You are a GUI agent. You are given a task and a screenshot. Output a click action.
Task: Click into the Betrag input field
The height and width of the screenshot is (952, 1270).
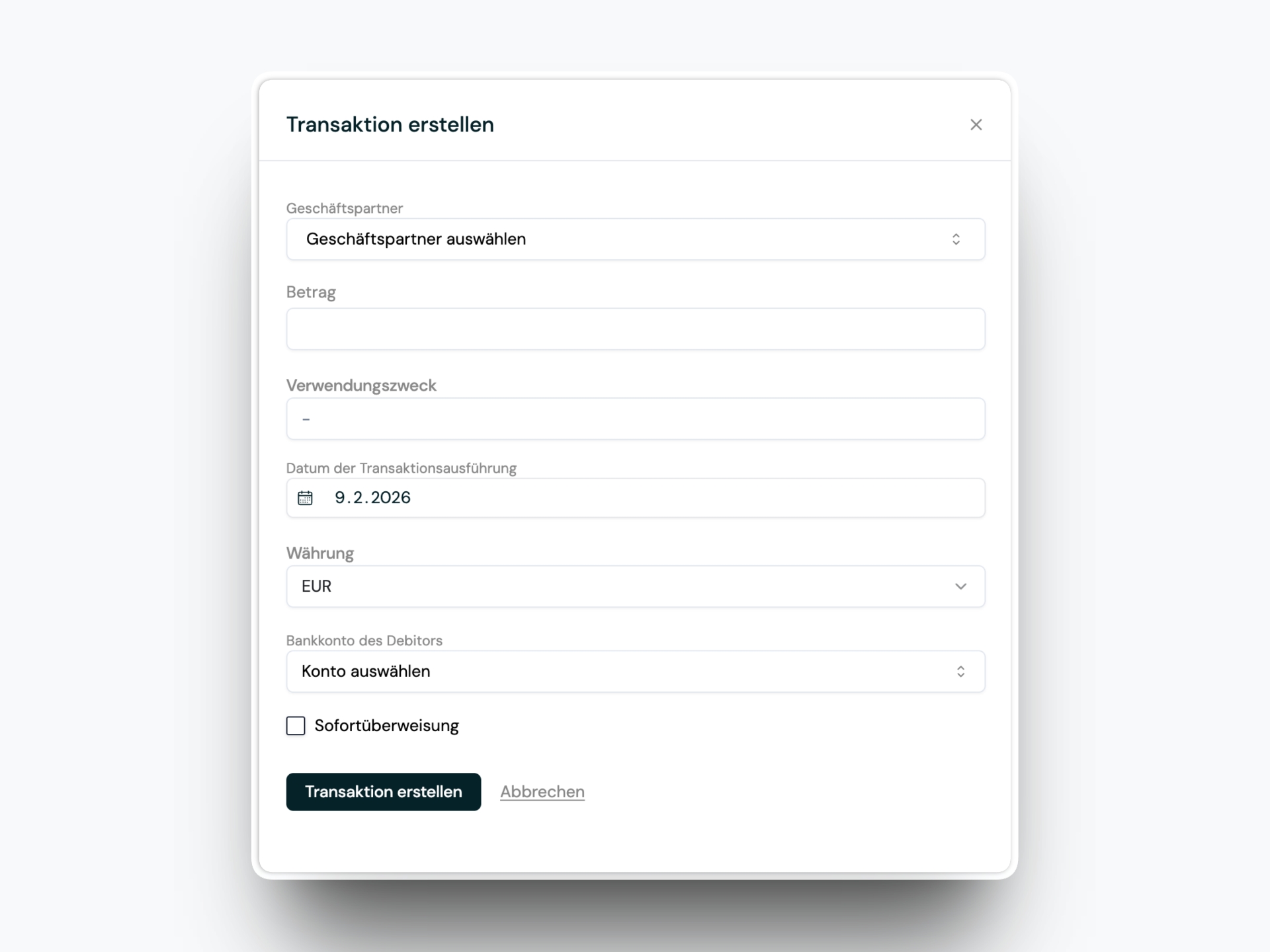pyautogui.click(x=635, y=329)
